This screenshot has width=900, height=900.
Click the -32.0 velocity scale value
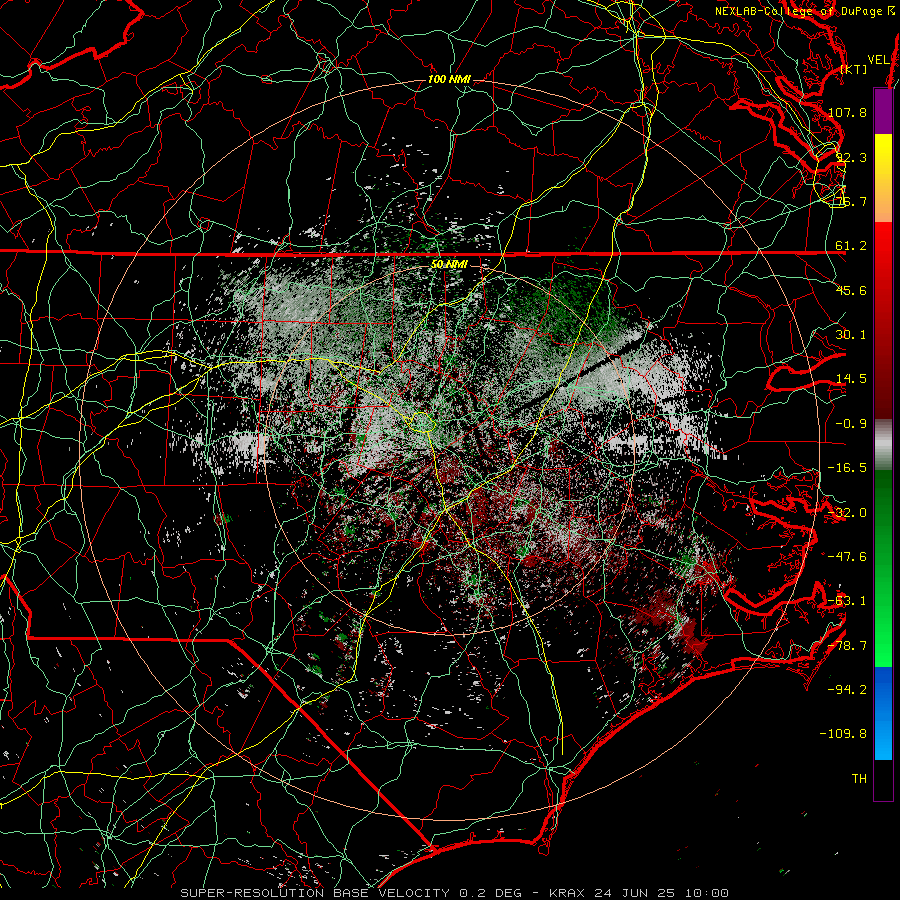847,513
